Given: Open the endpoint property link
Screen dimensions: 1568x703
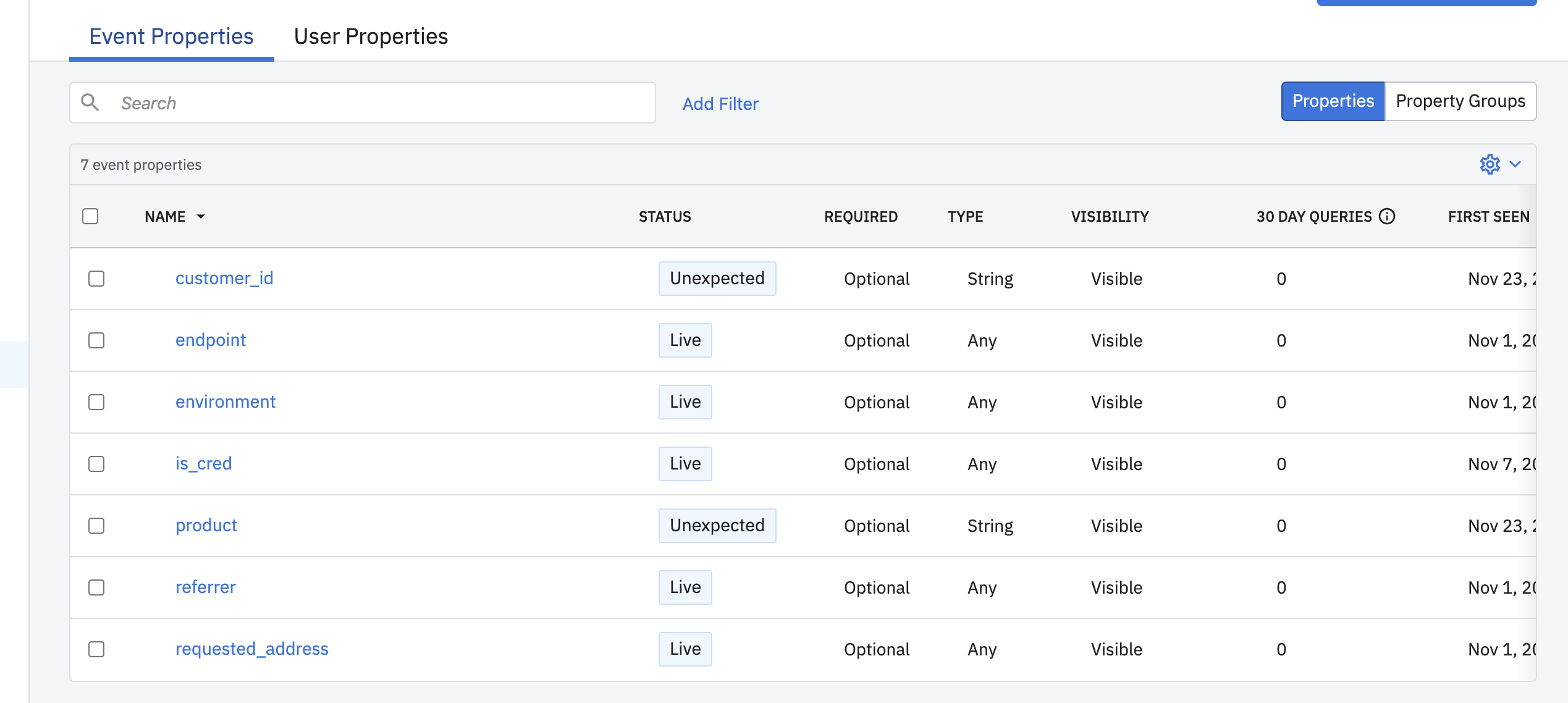Looking at the screenshot, I should (211, 340).
